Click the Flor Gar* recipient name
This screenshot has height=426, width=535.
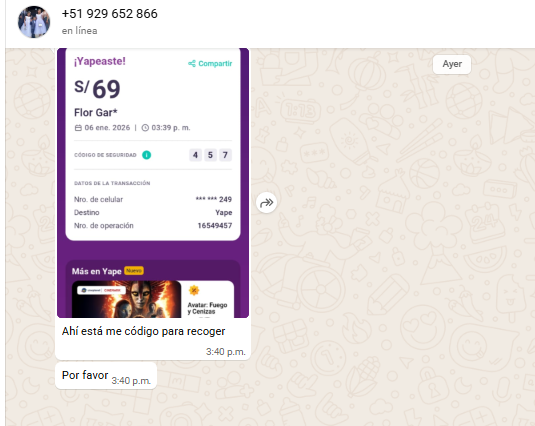96,113
